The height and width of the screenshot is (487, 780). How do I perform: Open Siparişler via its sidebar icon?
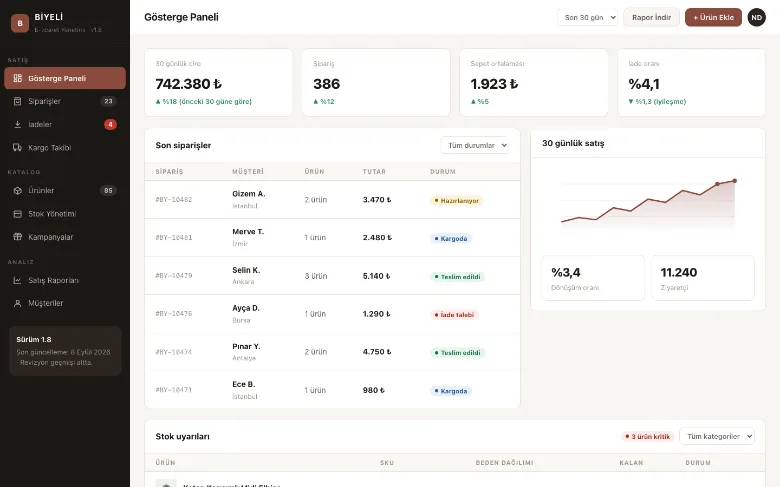pos(17,101)
